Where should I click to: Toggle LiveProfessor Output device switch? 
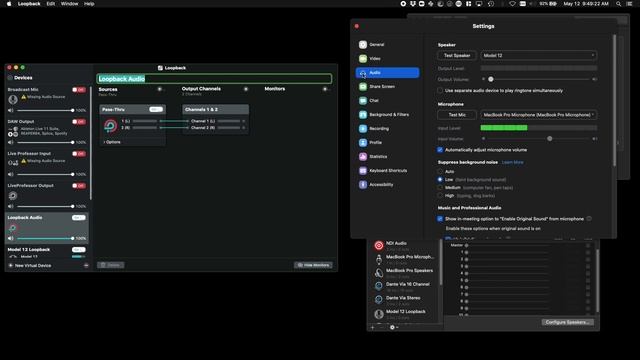(79, 186)
